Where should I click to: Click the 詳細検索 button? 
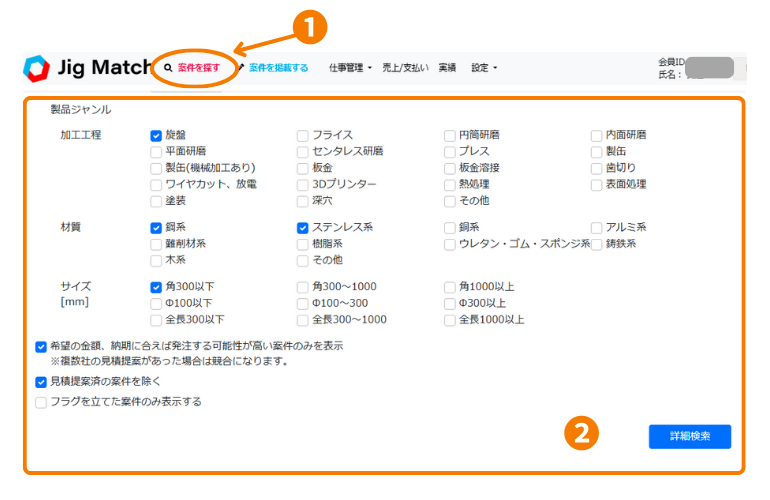(x=689, y=436)
